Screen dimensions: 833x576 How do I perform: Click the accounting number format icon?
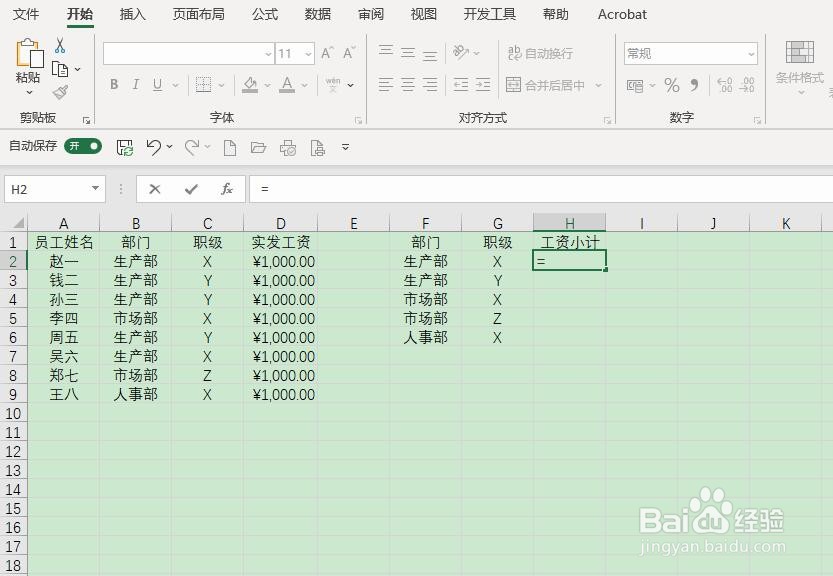pos(635,85)
